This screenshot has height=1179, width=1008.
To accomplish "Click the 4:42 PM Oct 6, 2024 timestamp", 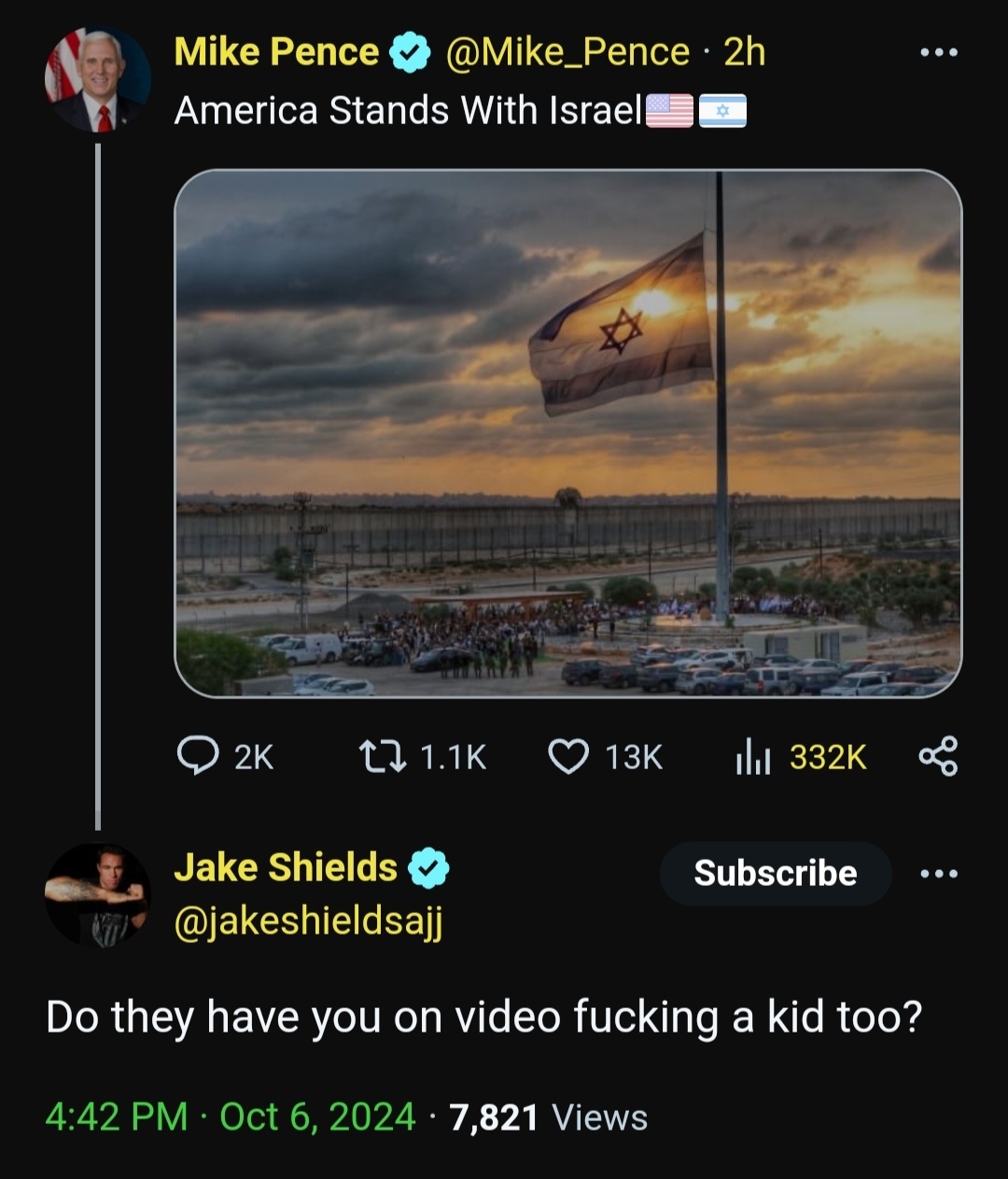I will [231, 1116].
